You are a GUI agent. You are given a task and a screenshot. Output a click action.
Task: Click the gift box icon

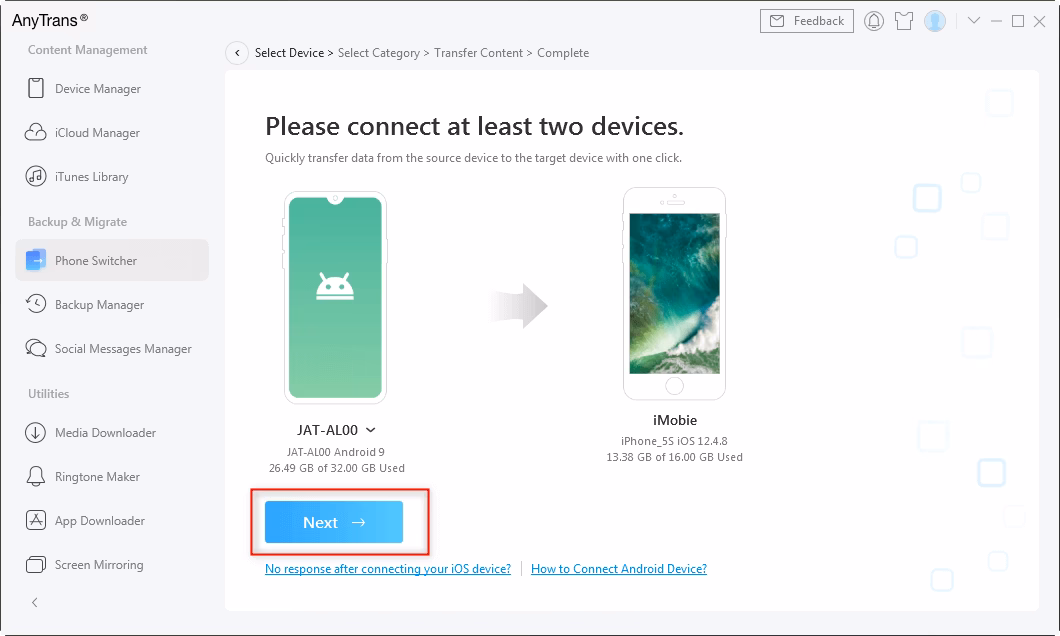[x=904, y=20]
